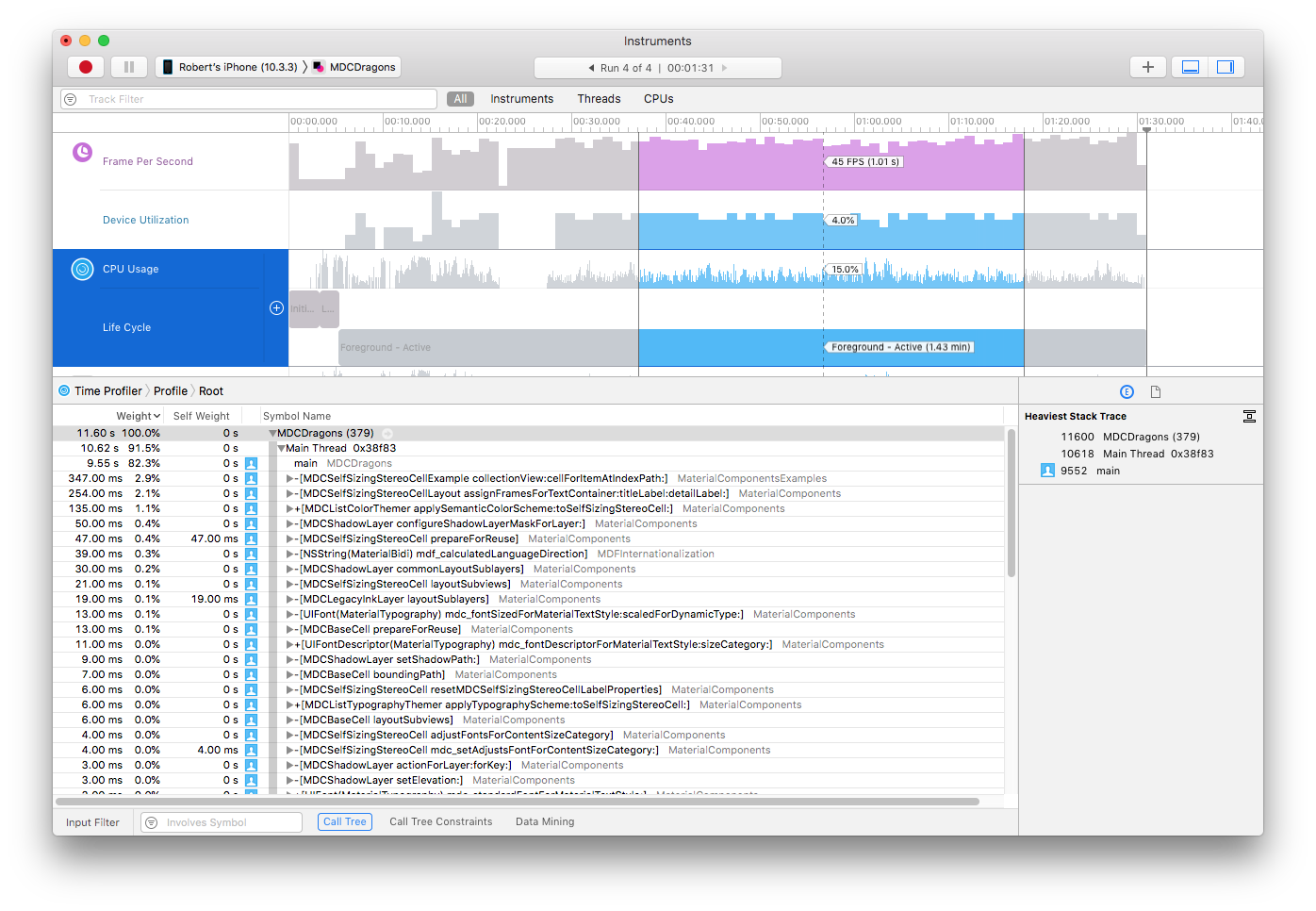Open Data Mining options
Screen dimensions: 1316x911
pyautogui.click(x=545, y=821)
